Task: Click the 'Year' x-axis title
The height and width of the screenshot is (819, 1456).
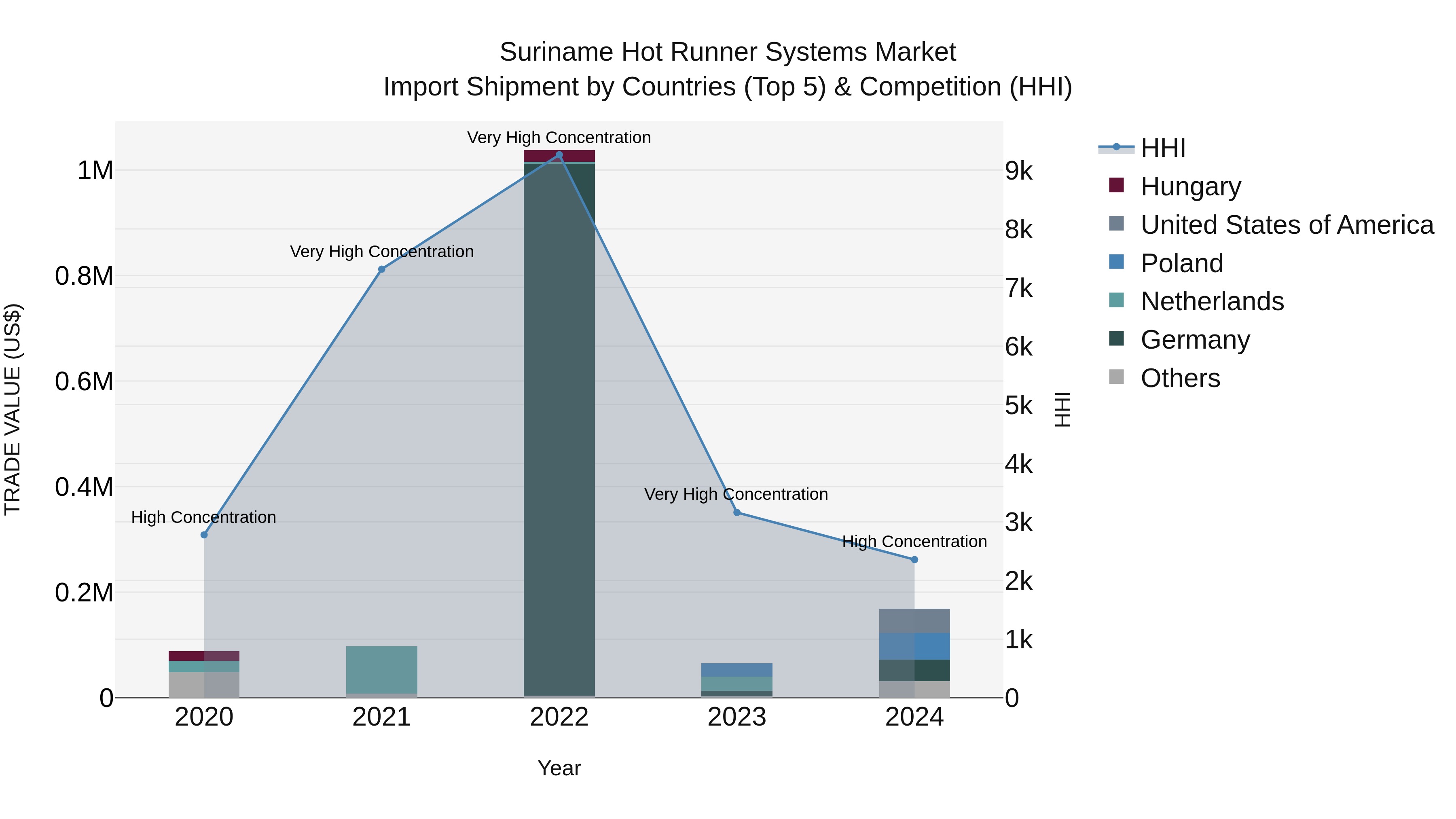Action: 559,769
